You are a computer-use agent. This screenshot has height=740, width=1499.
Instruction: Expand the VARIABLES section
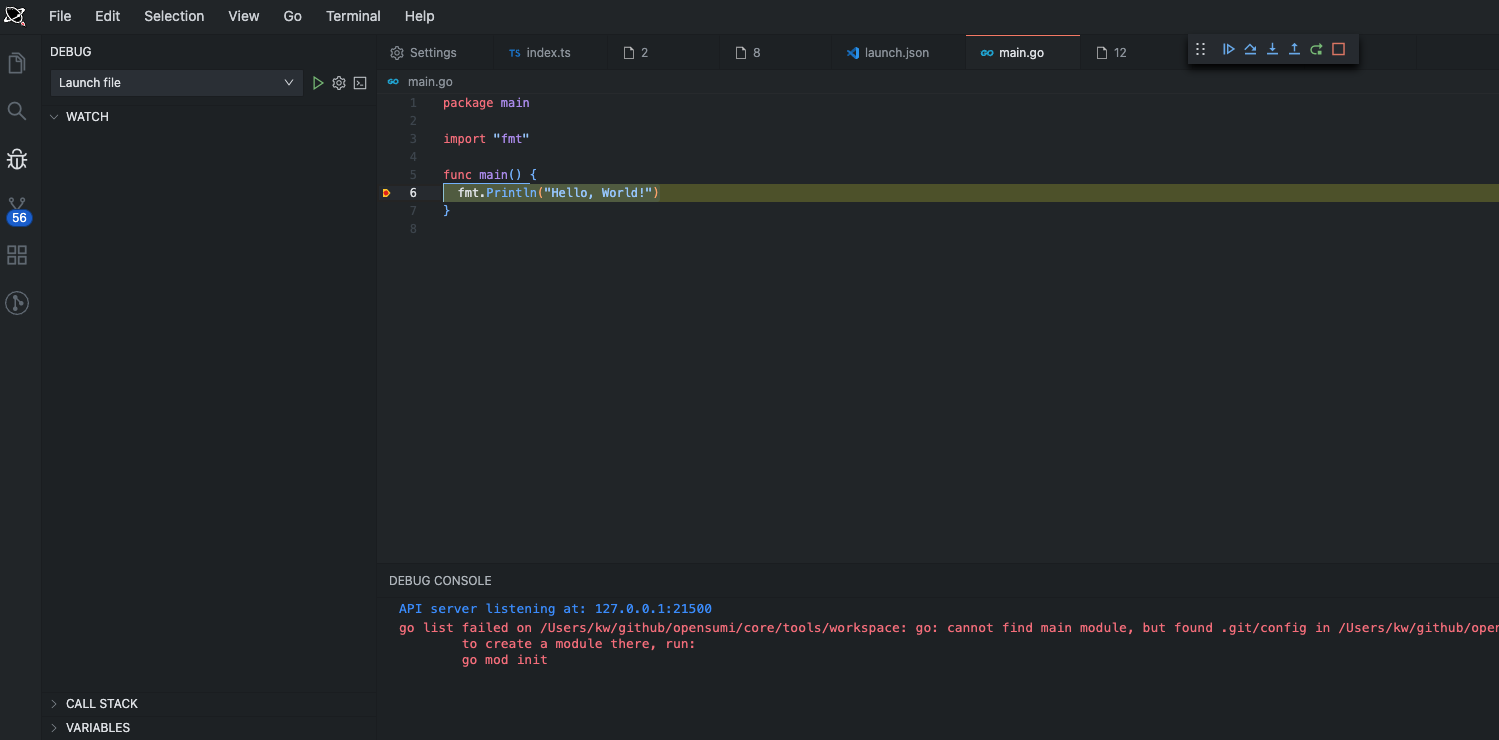pyautogui.click(x=96, y=727)
